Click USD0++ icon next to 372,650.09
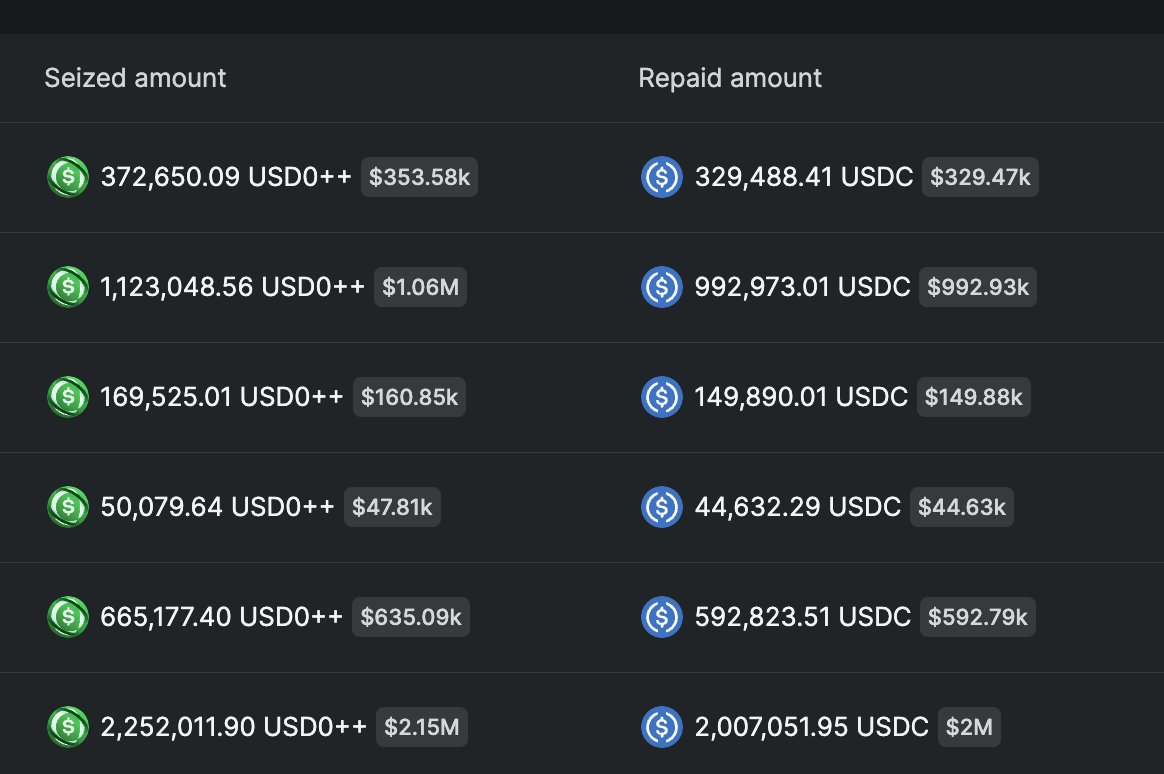 tap(68, 177)
